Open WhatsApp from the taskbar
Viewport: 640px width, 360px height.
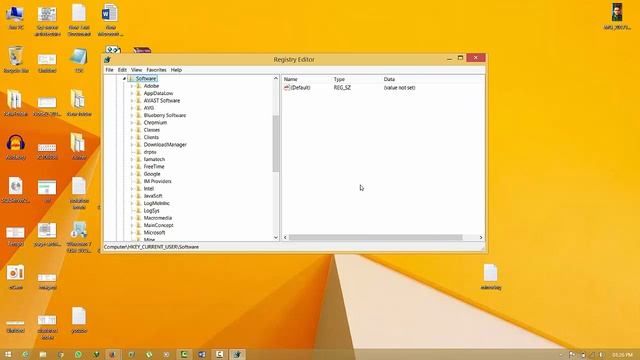click(x=78, y=354)
